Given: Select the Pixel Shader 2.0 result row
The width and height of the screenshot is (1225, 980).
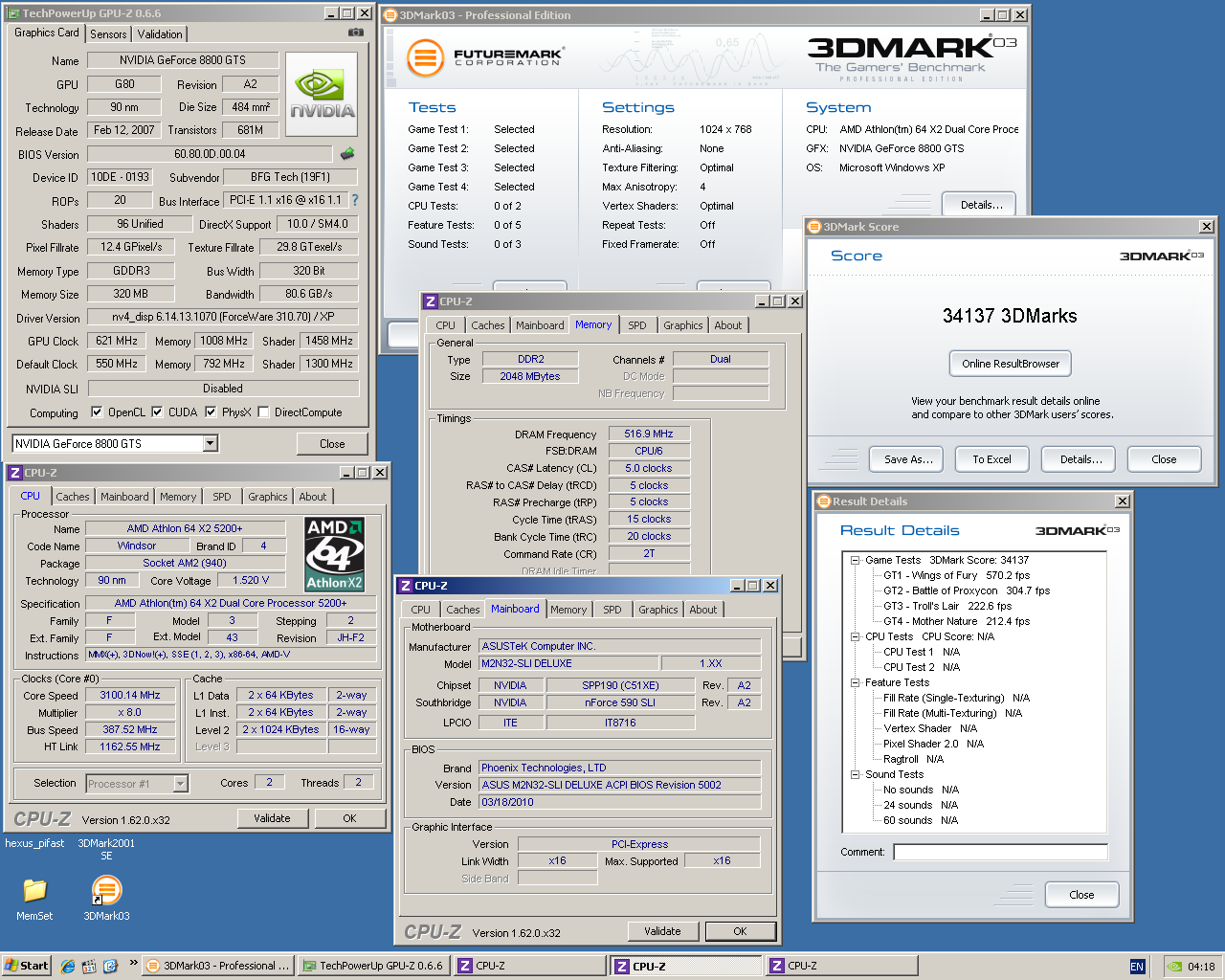Looking at the screenshot, I should (933, 745).
